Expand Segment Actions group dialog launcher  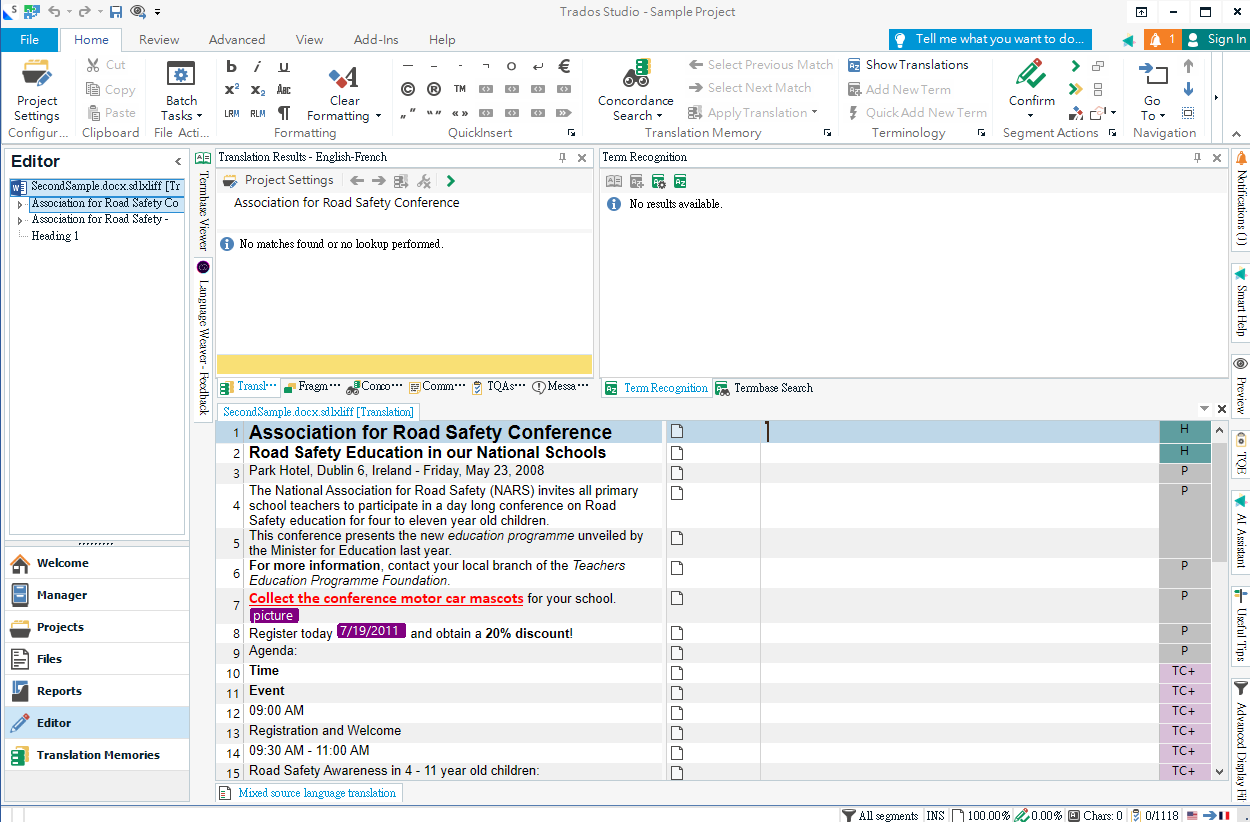coord(1113,133)
